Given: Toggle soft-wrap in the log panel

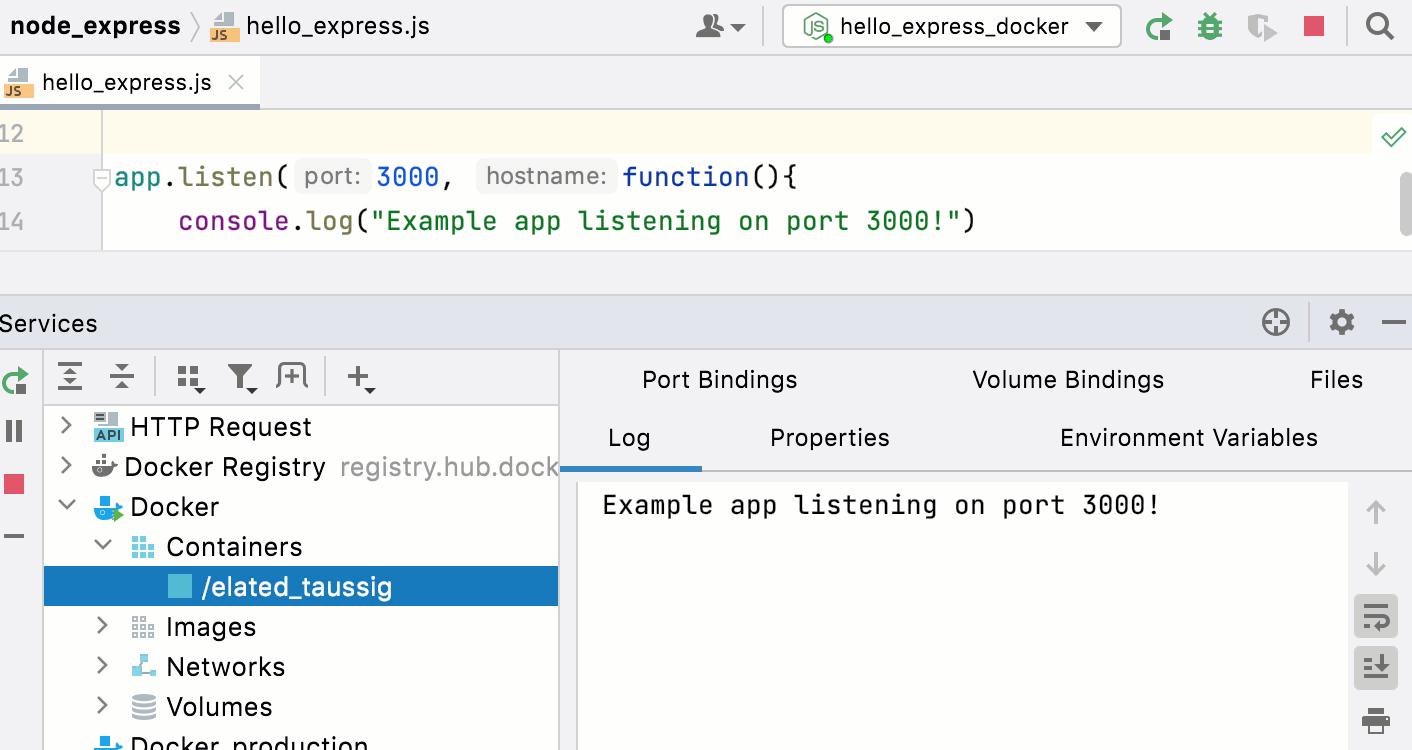Looking at the screenshot, I should pyautogui.click(x=1376, y=616).
